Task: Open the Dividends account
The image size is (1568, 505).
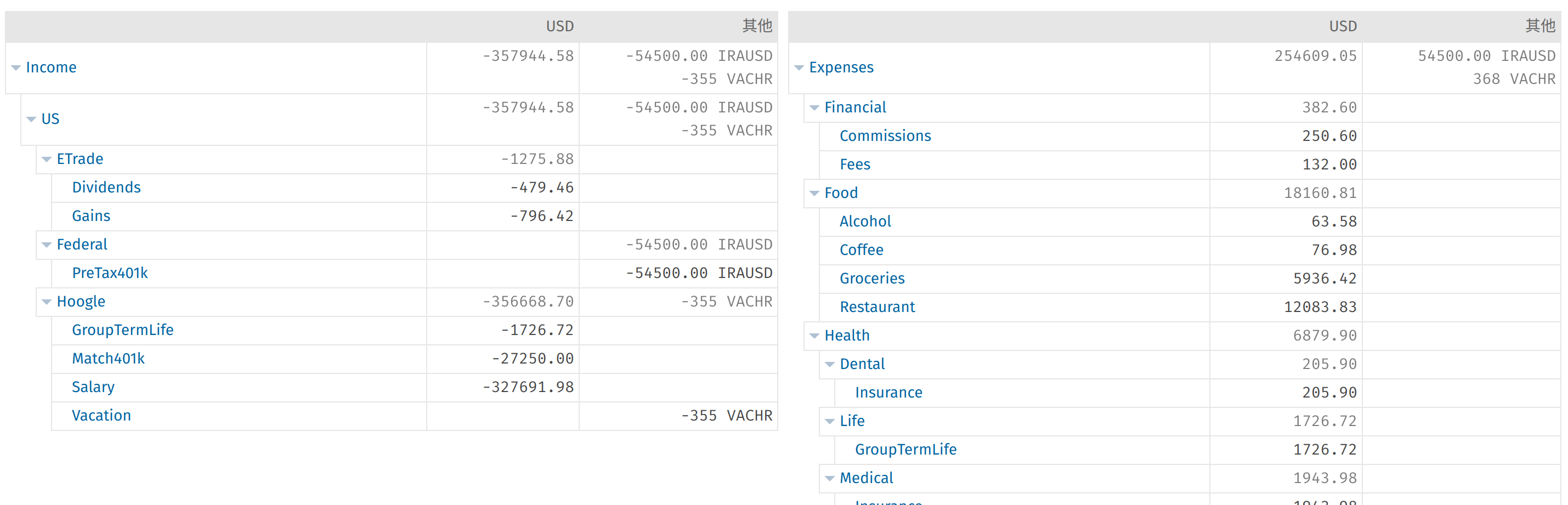Action: tap(106, 188)
